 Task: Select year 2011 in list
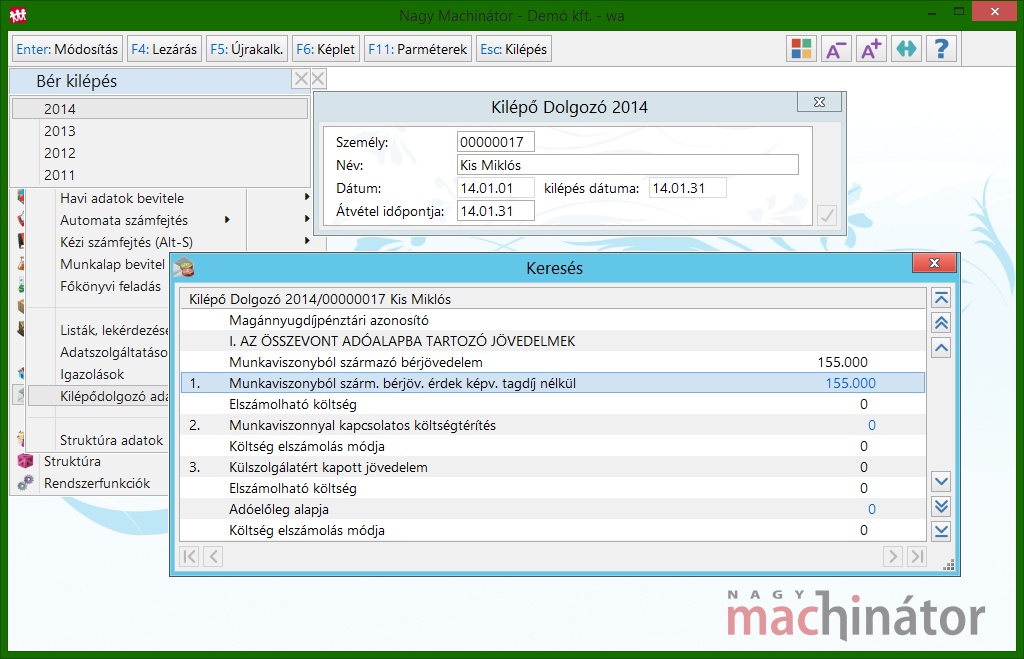click(160, 175)
